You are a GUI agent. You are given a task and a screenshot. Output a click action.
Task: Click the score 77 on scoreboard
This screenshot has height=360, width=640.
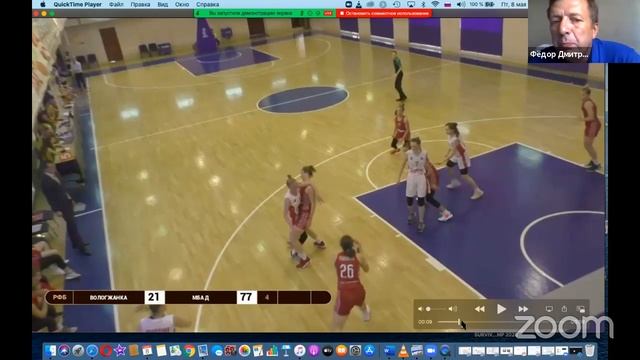(x=247, y=297)
